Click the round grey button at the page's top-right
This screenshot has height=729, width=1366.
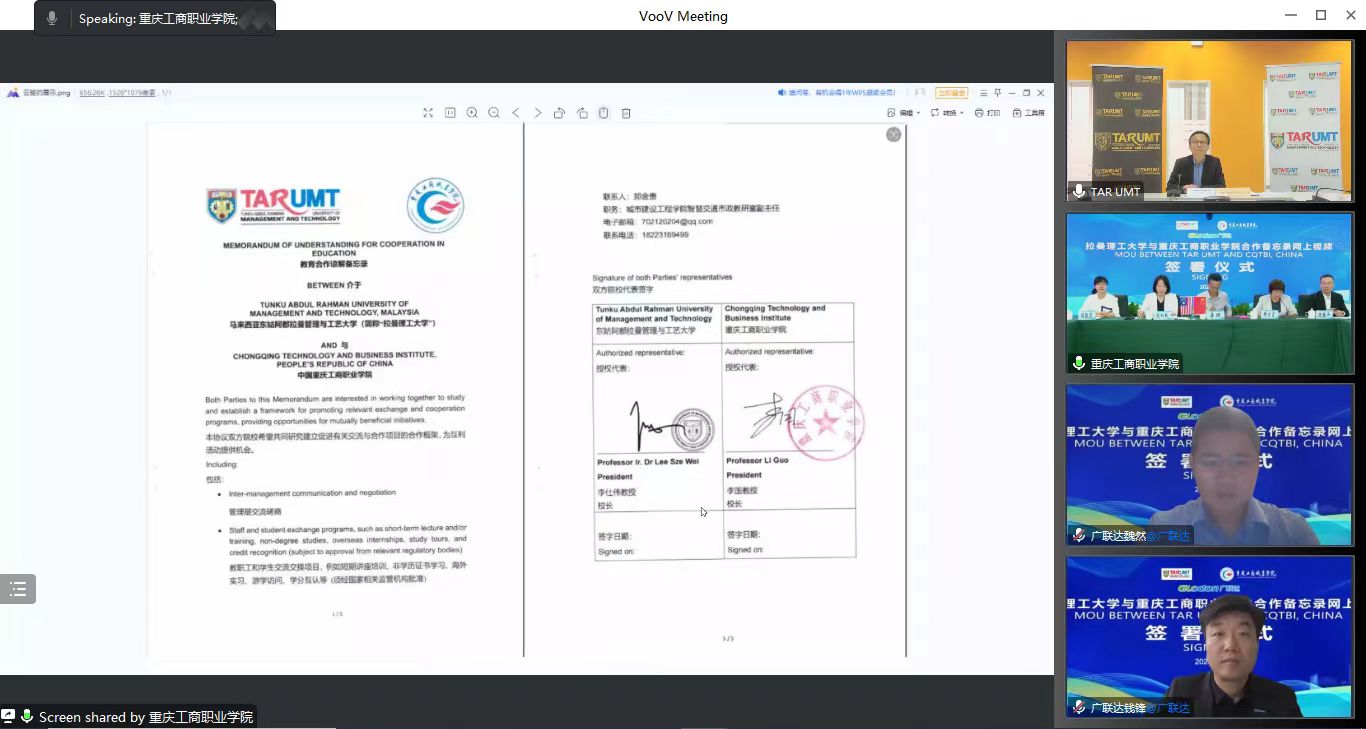(x=894, y=134)
